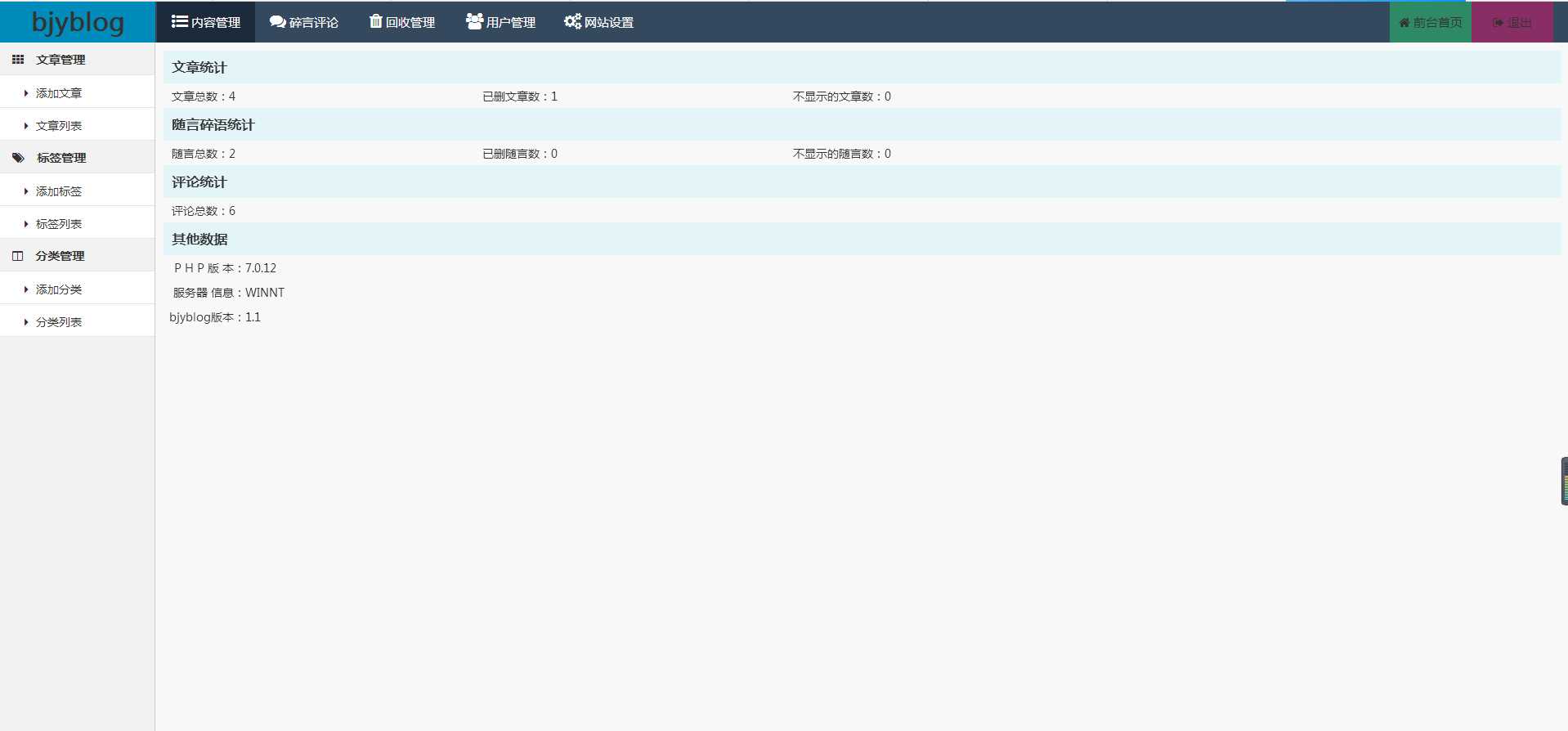The height and width of the screenshot is (731, 1568).
Task: Open the 标签列表 sidebar link
Action: (x=78, y=223)
